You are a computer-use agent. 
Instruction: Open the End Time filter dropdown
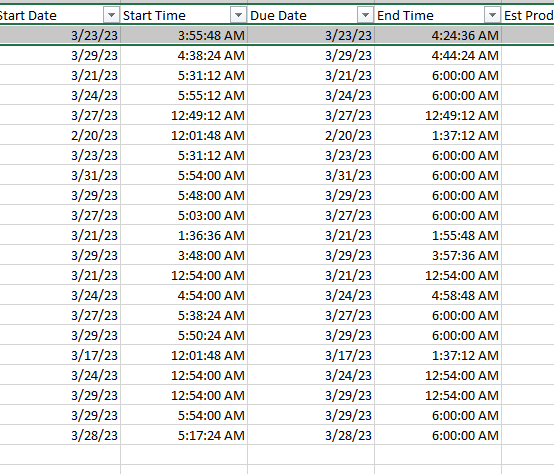click(492, 15)
